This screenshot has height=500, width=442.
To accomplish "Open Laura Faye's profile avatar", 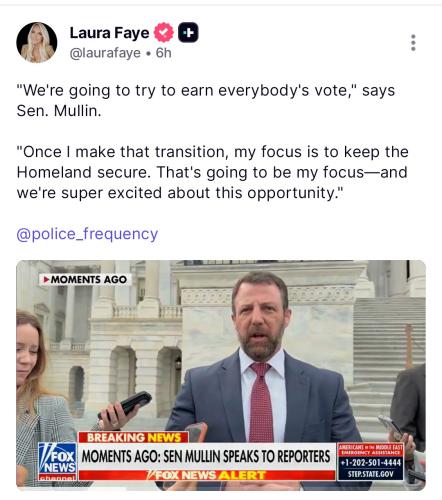I will coord(37,43).
